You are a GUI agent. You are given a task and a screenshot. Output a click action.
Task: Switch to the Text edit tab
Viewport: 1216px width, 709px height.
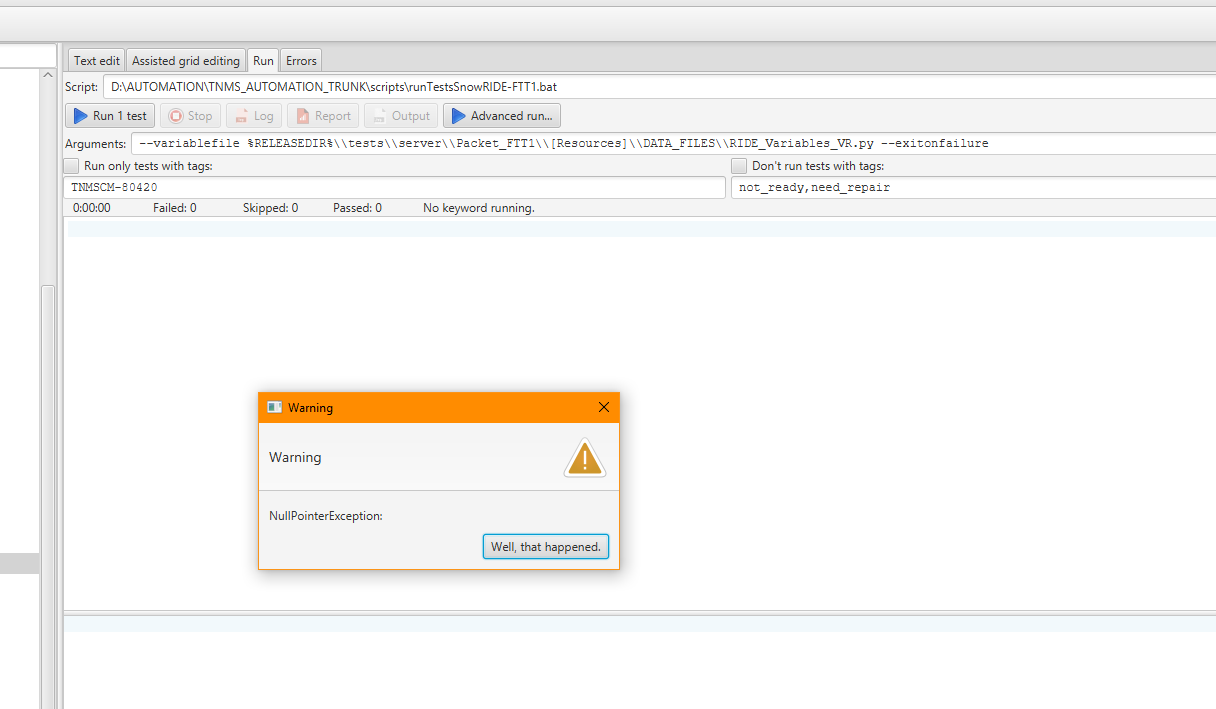97,60
